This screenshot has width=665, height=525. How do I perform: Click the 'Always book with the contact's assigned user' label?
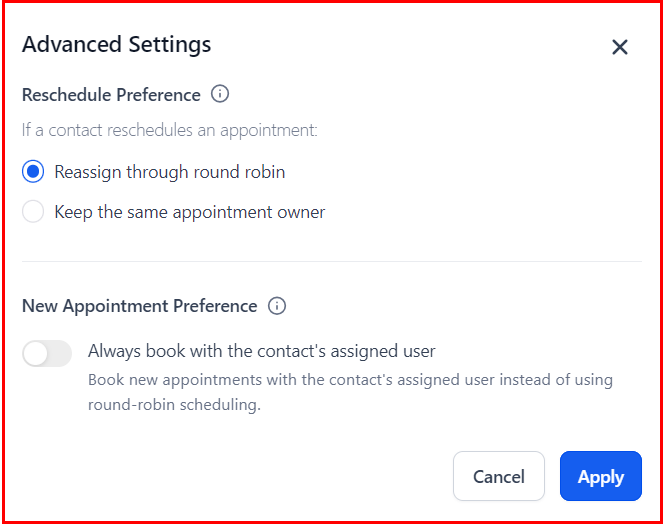click(262, 351)
